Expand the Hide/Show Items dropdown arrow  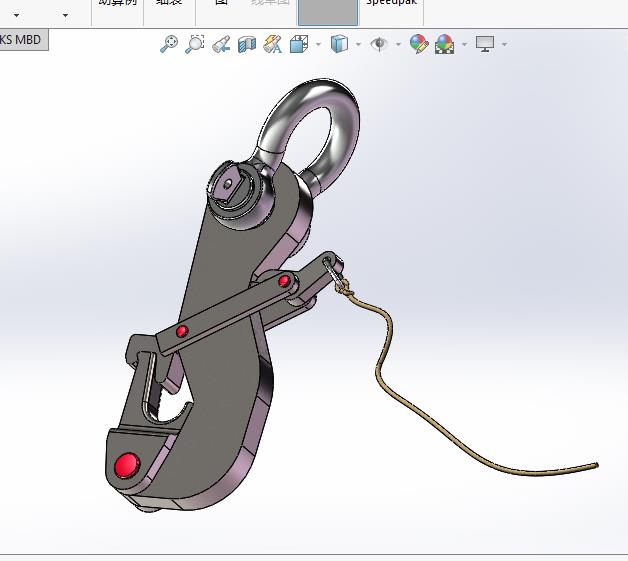point(398,44)
